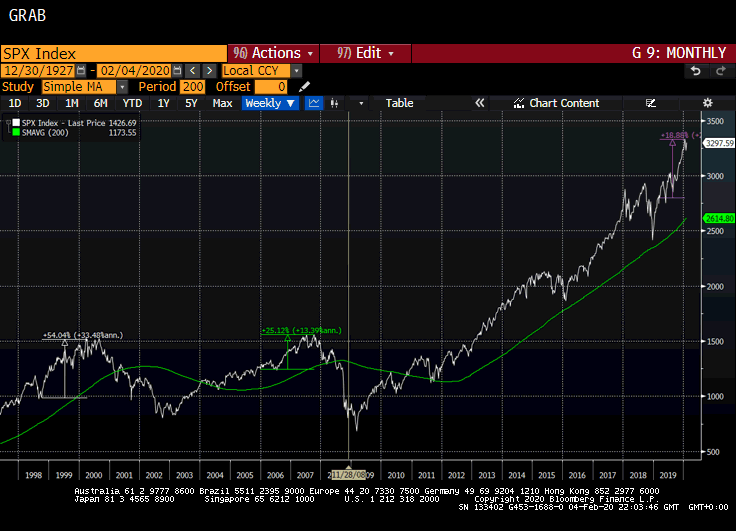Open the start date calendar picker
This screenshot has height=531, width=736.
coord(81,71)
